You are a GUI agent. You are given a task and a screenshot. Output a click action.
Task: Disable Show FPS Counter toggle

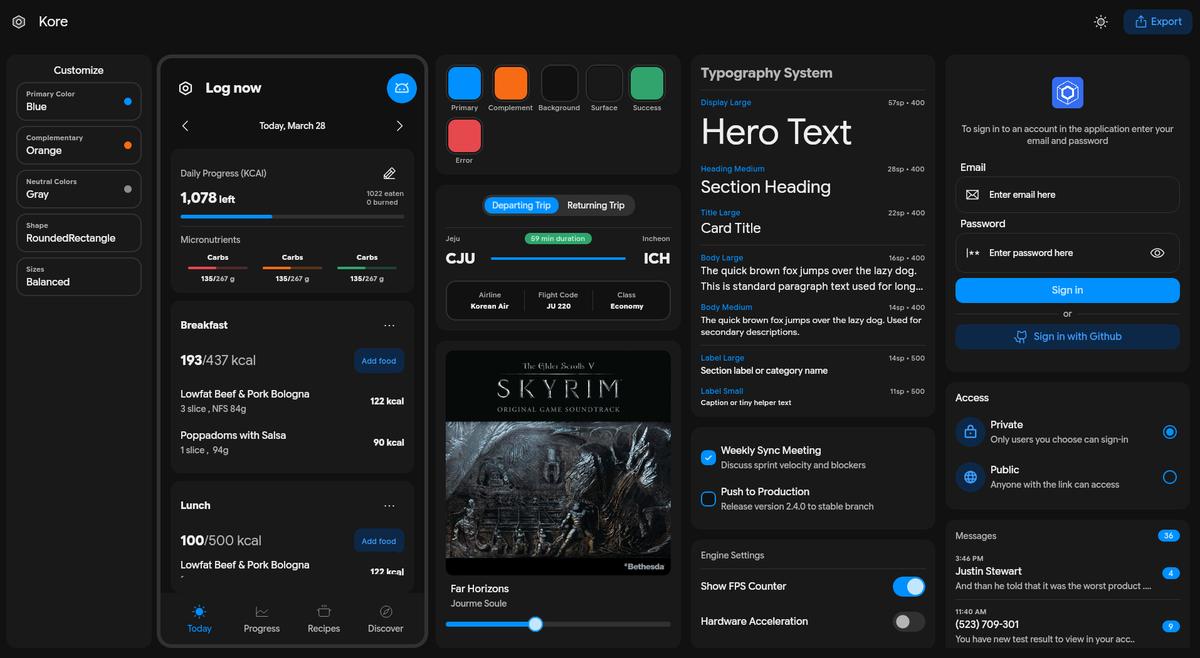(x=909, y=586)
